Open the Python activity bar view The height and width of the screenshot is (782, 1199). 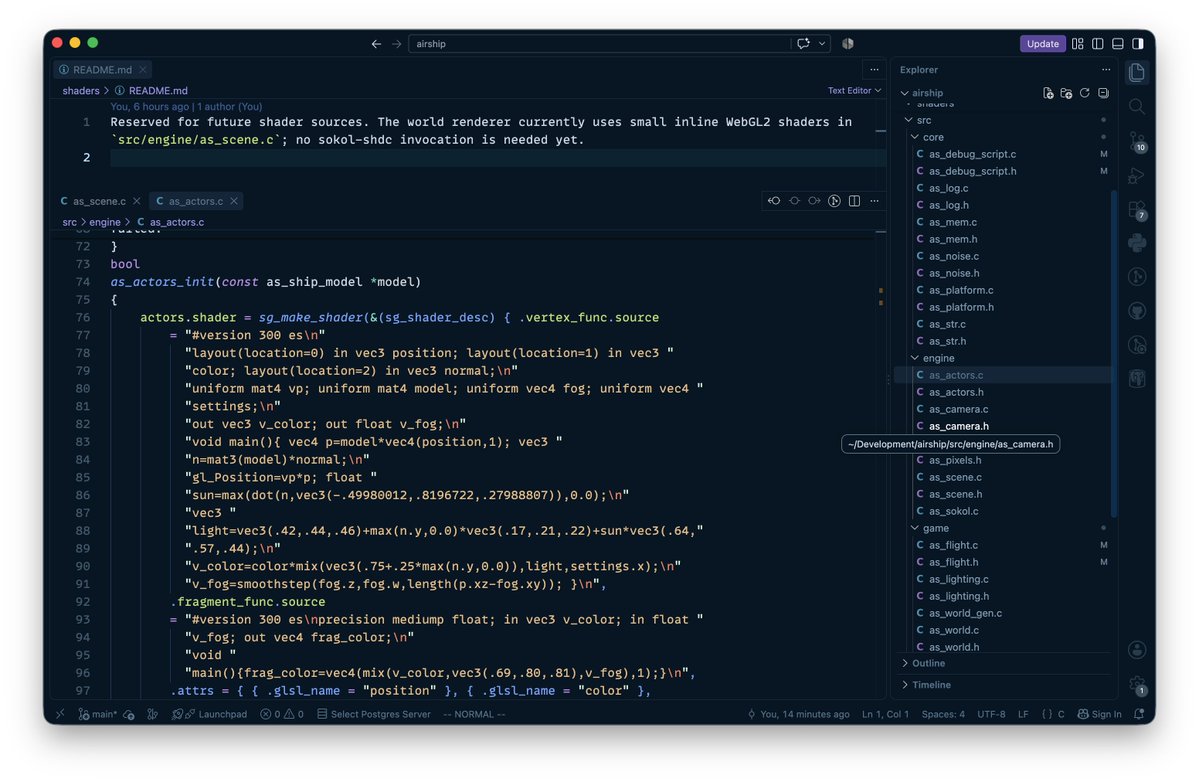(x=1137, y=243)
